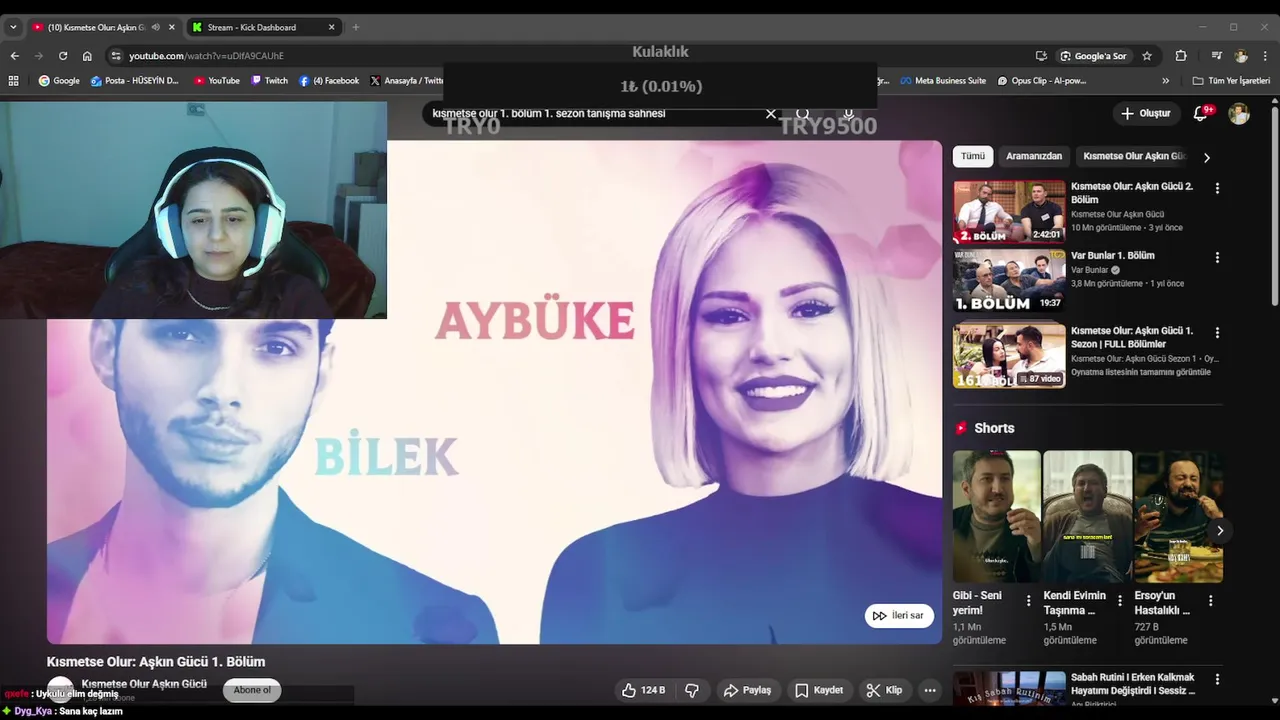Open the Posta - HÜSEYİN bookmark
1280x720 pixels.
point(135,81)
